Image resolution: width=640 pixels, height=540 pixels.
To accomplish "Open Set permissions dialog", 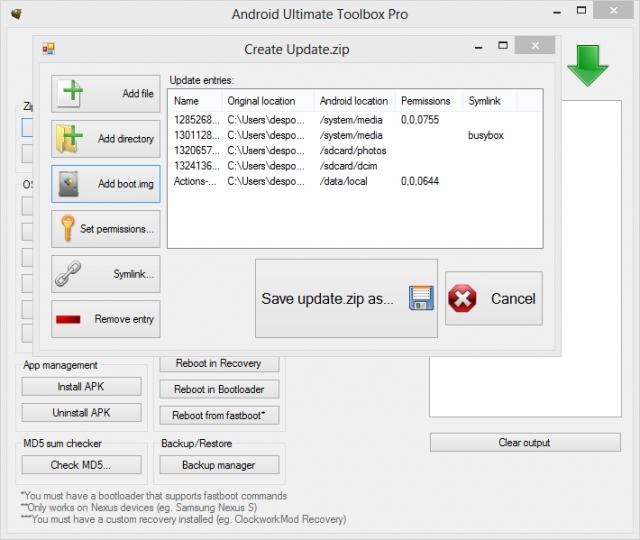I will point(106,229).
